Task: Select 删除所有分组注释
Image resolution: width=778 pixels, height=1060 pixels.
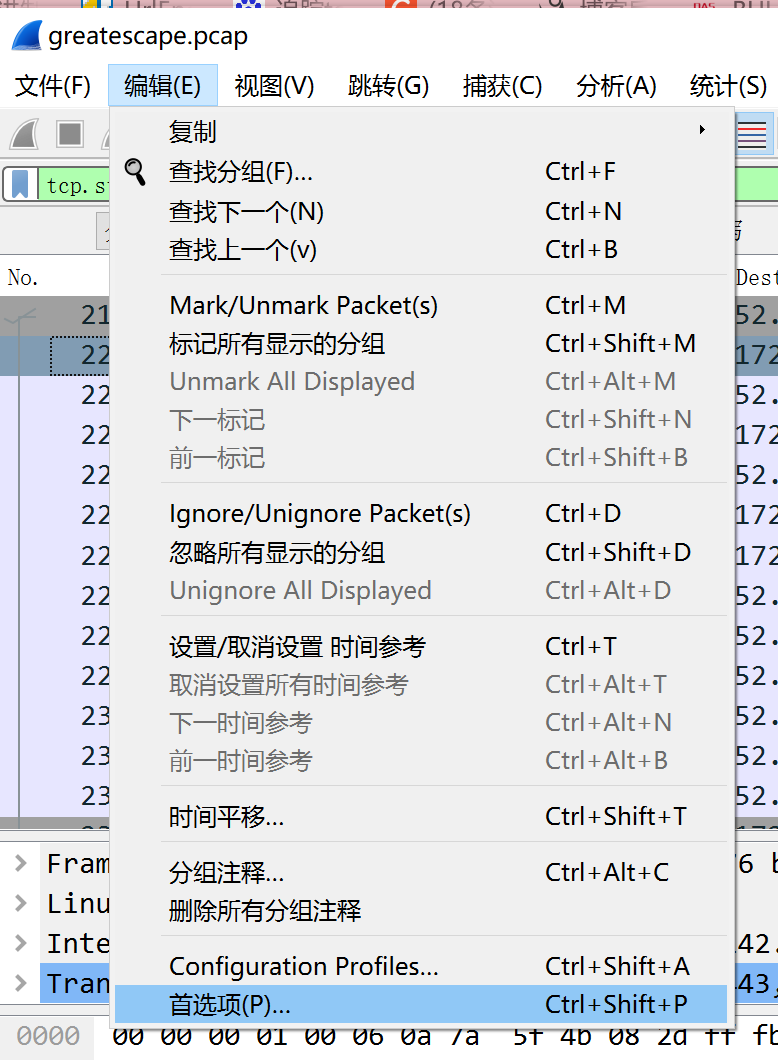Action: (420, 911)
